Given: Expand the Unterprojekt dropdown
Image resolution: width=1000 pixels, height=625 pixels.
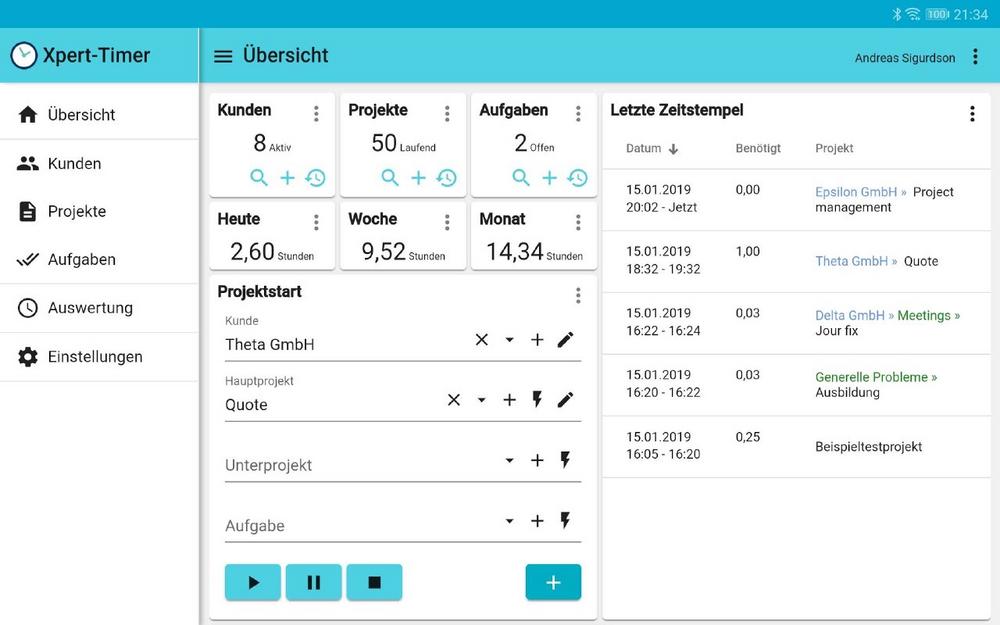Looking at the screenshot, I should (x=509, y=461).
